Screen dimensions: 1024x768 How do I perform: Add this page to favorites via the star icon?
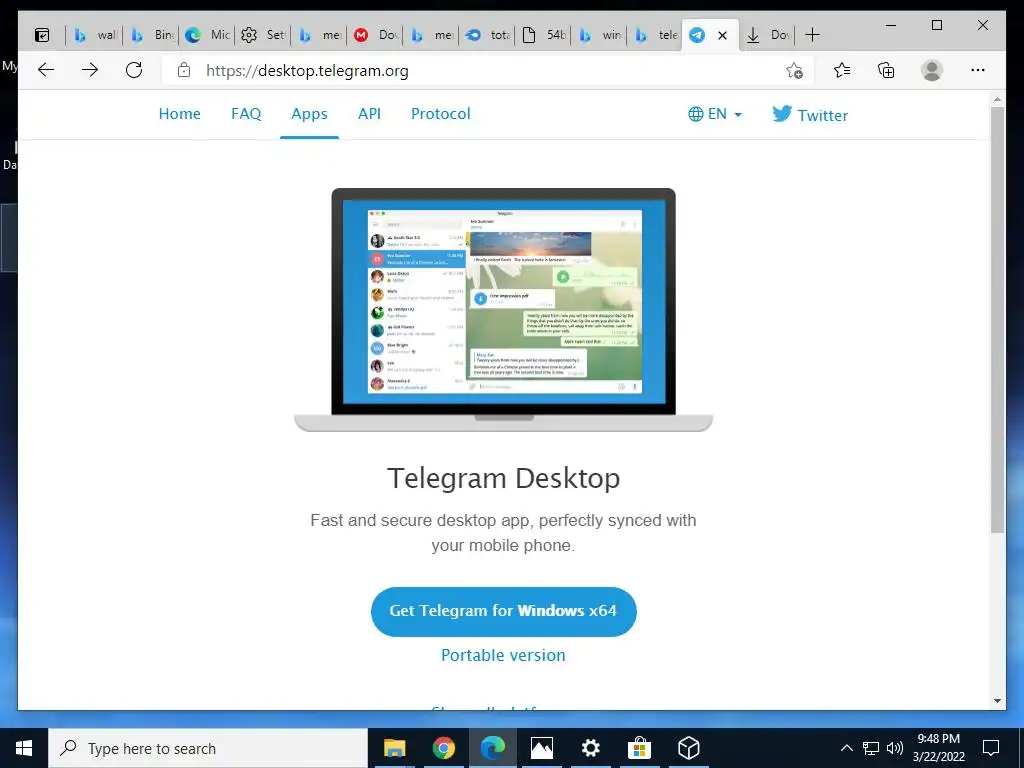pyautogui.click(x=794, y=71)
